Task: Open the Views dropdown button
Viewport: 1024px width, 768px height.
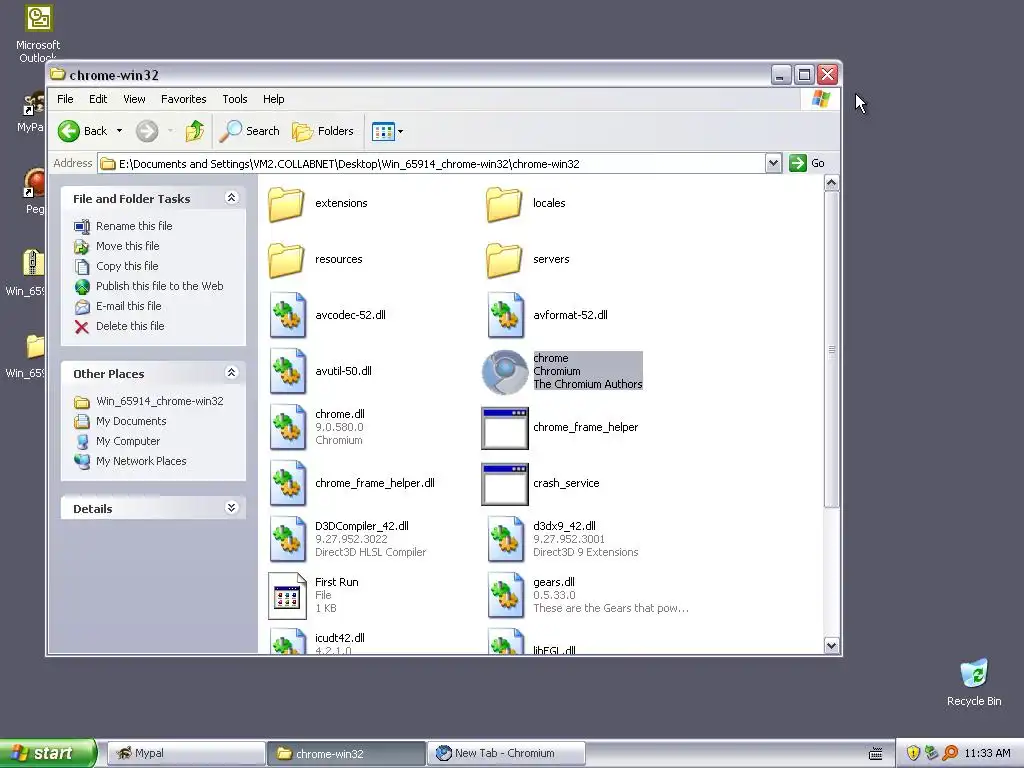Action: pos(388,131)
